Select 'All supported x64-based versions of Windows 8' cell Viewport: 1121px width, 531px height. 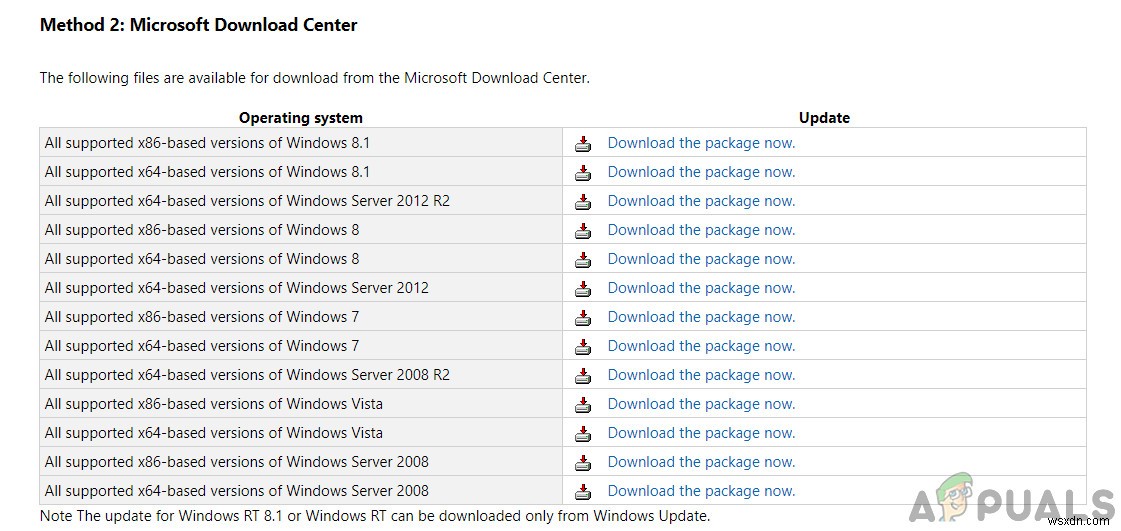tap(301, 259)
